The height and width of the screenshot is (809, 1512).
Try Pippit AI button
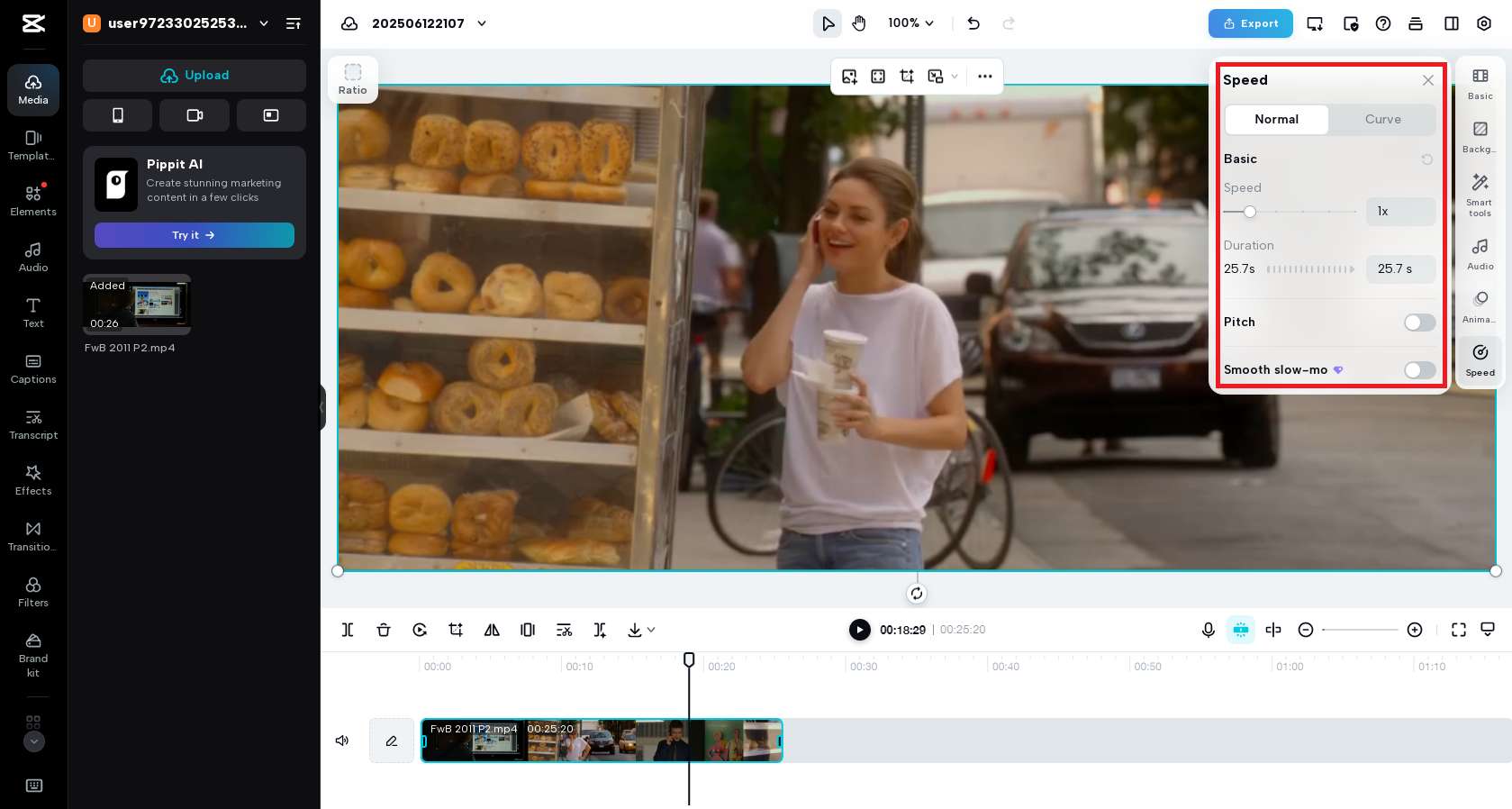[x=195, y=235]
